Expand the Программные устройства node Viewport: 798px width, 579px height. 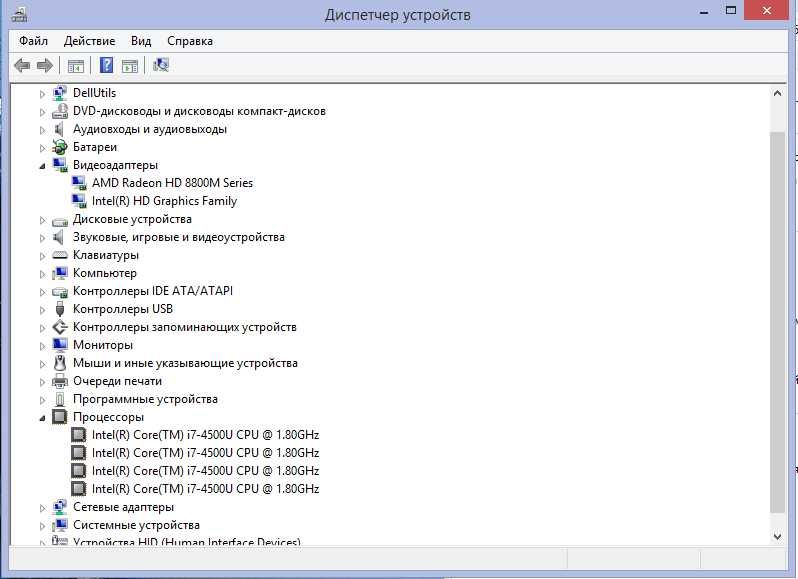click(x=42, y=400)
